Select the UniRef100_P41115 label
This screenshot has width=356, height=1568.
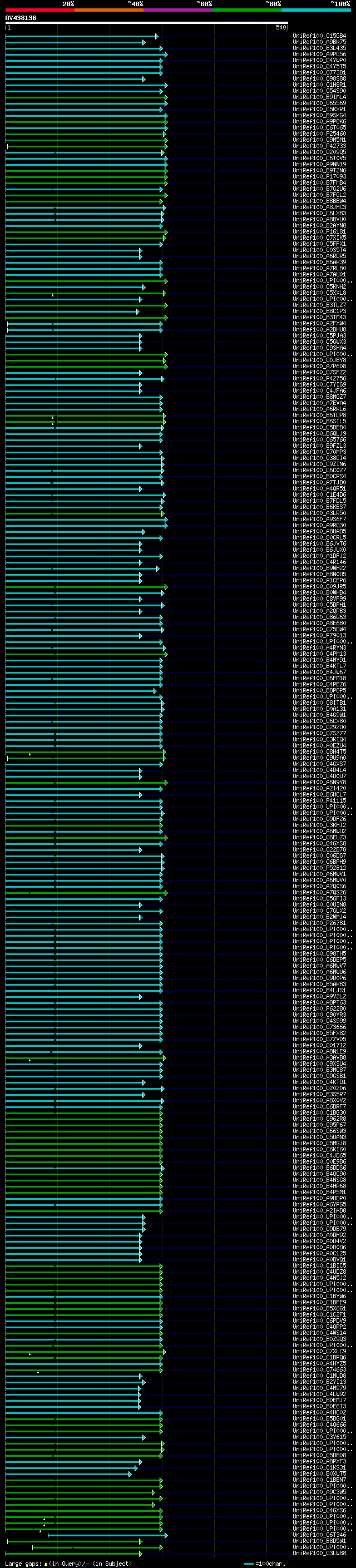(319, 801)
